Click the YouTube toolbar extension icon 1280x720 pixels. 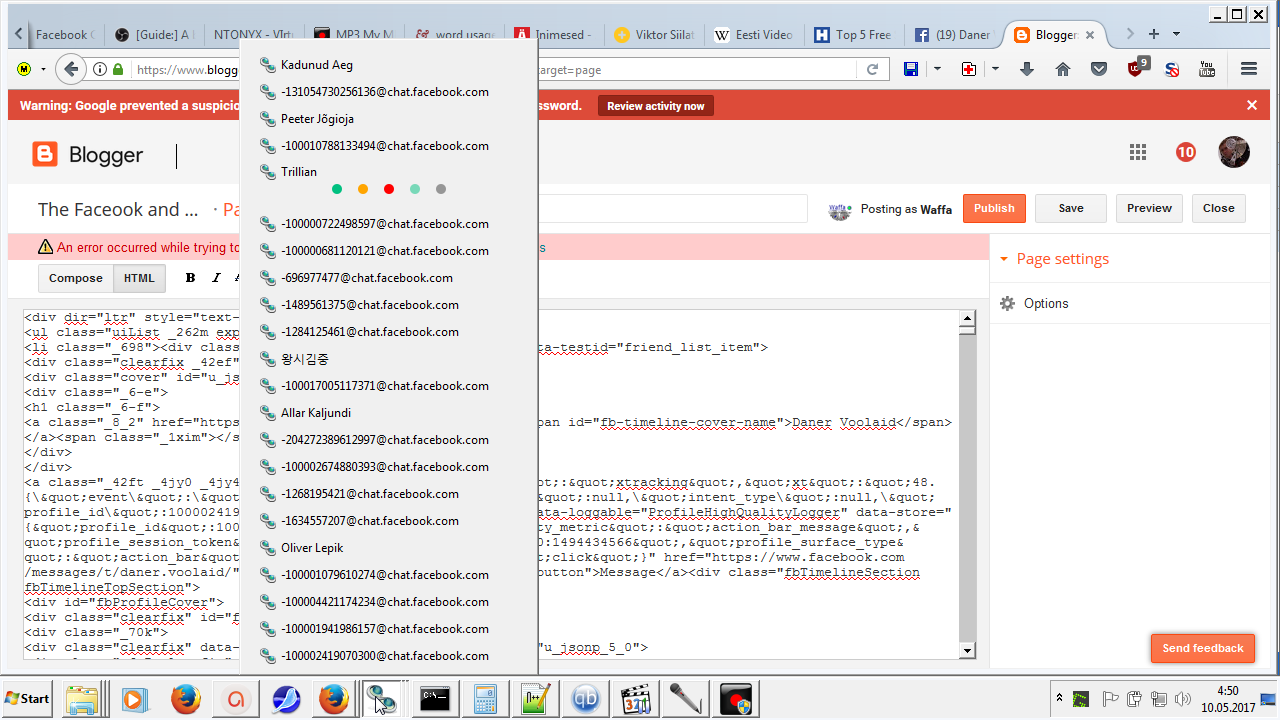(1207, 69)
